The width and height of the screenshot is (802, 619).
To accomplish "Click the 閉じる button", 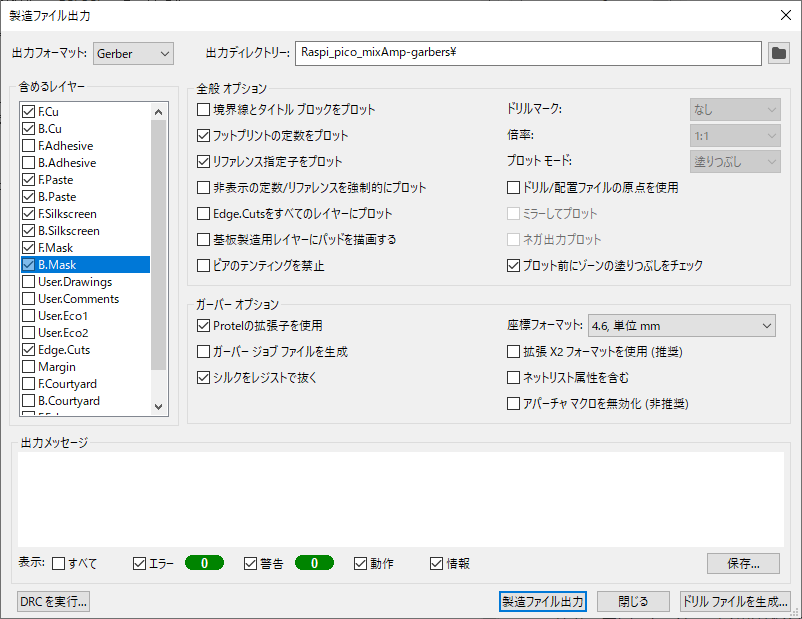I will coord(633,601).
